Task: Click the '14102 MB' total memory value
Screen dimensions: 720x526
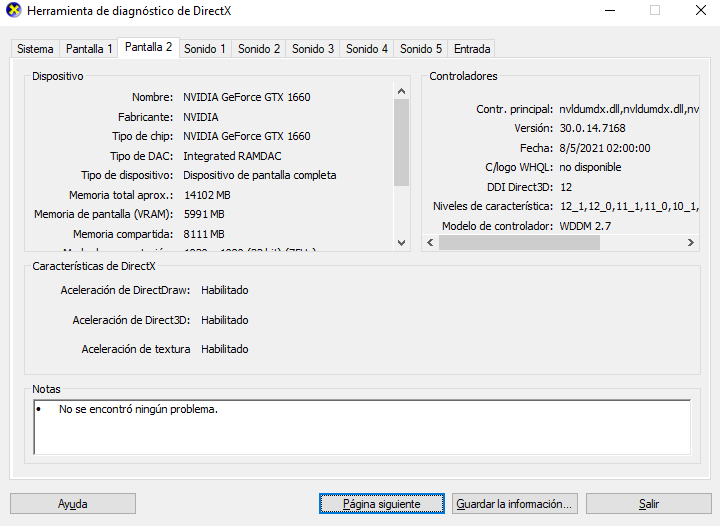Action: click(x=207, y=195)
